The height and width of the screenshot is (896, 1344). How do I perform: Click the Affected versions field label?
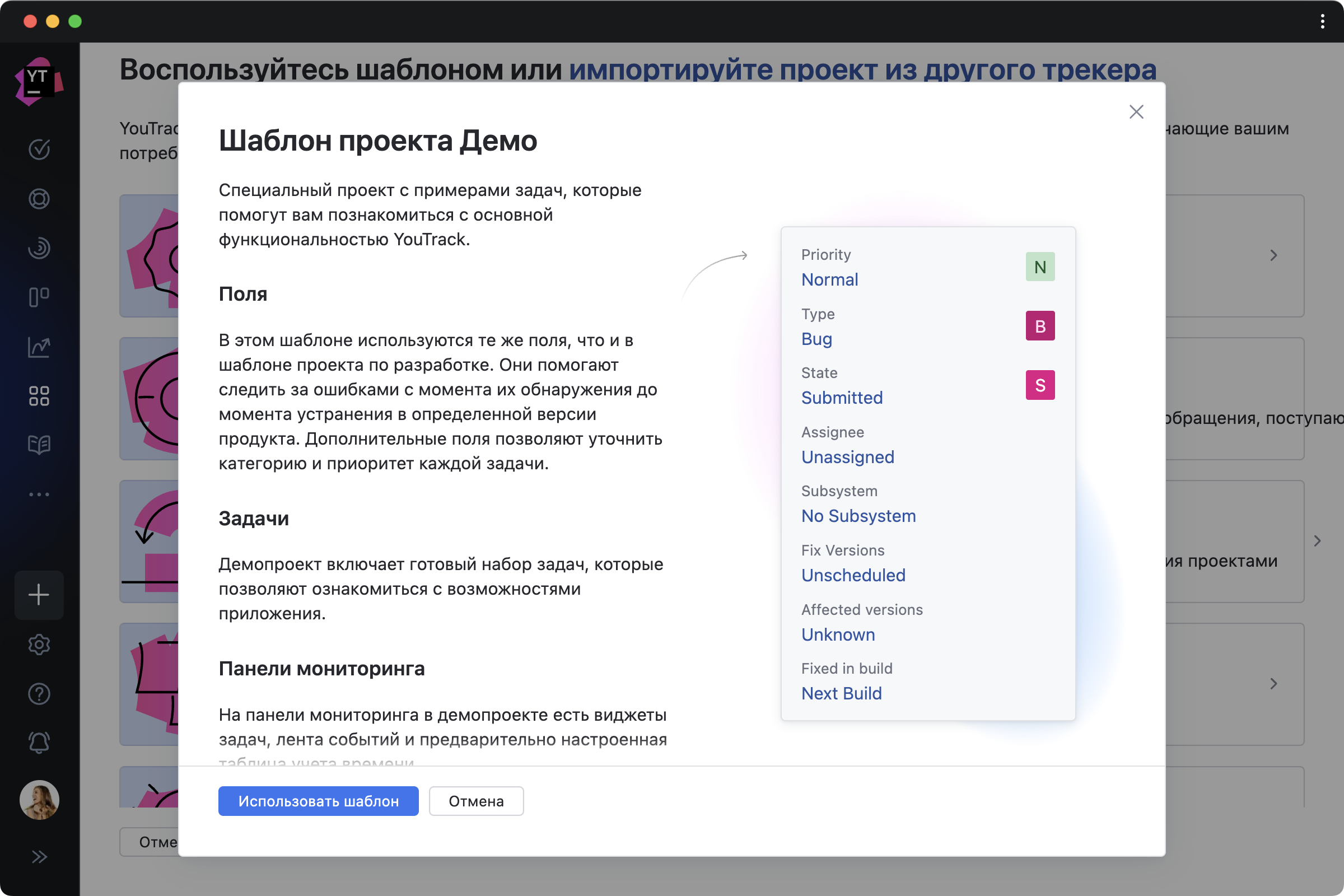[862, 610]
